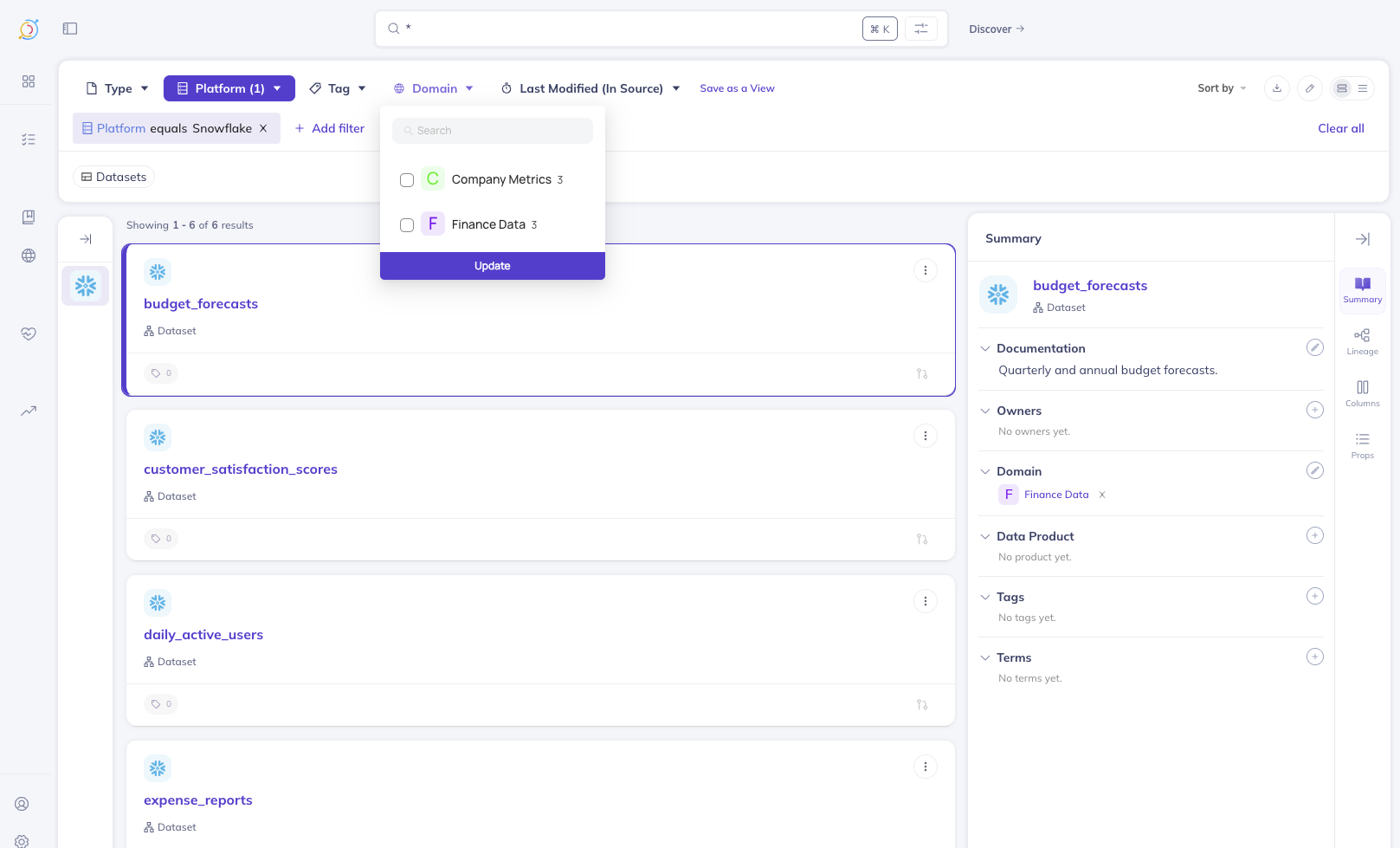Click the DataHub logo icon
This screenshot has height=848, width=1400.
coord(29,29)
